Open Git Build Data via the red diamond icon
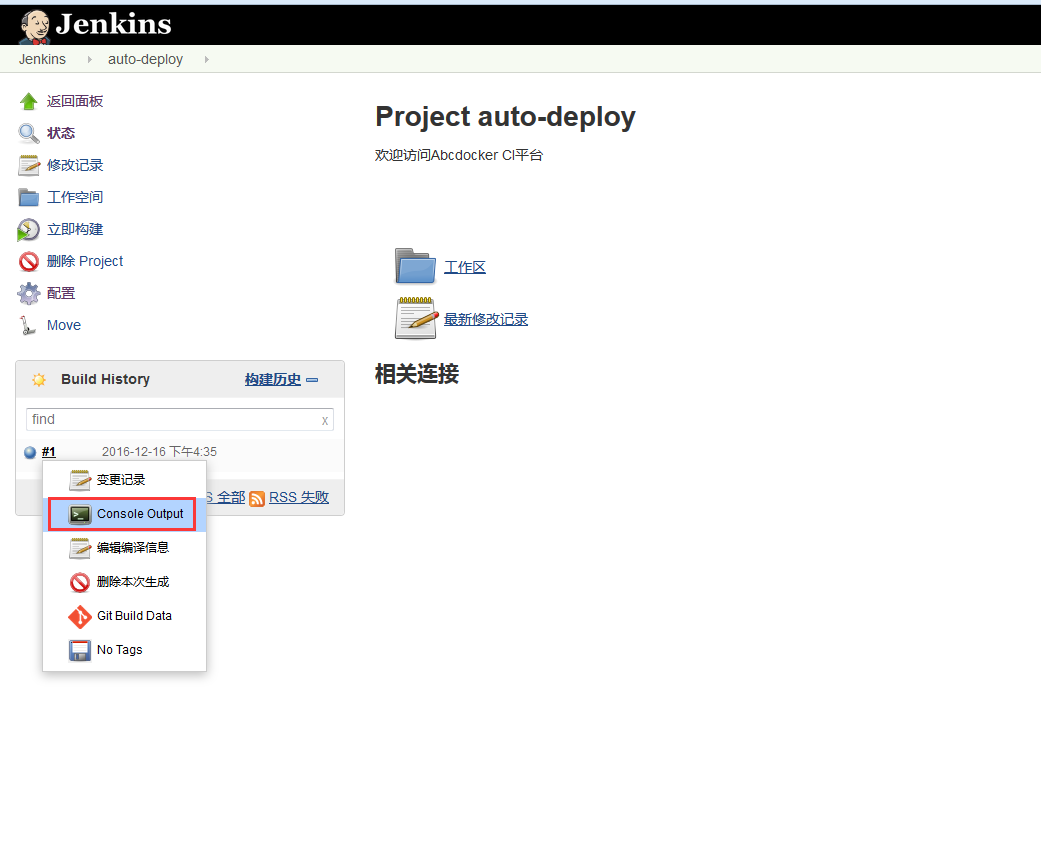 click(79, 616)
